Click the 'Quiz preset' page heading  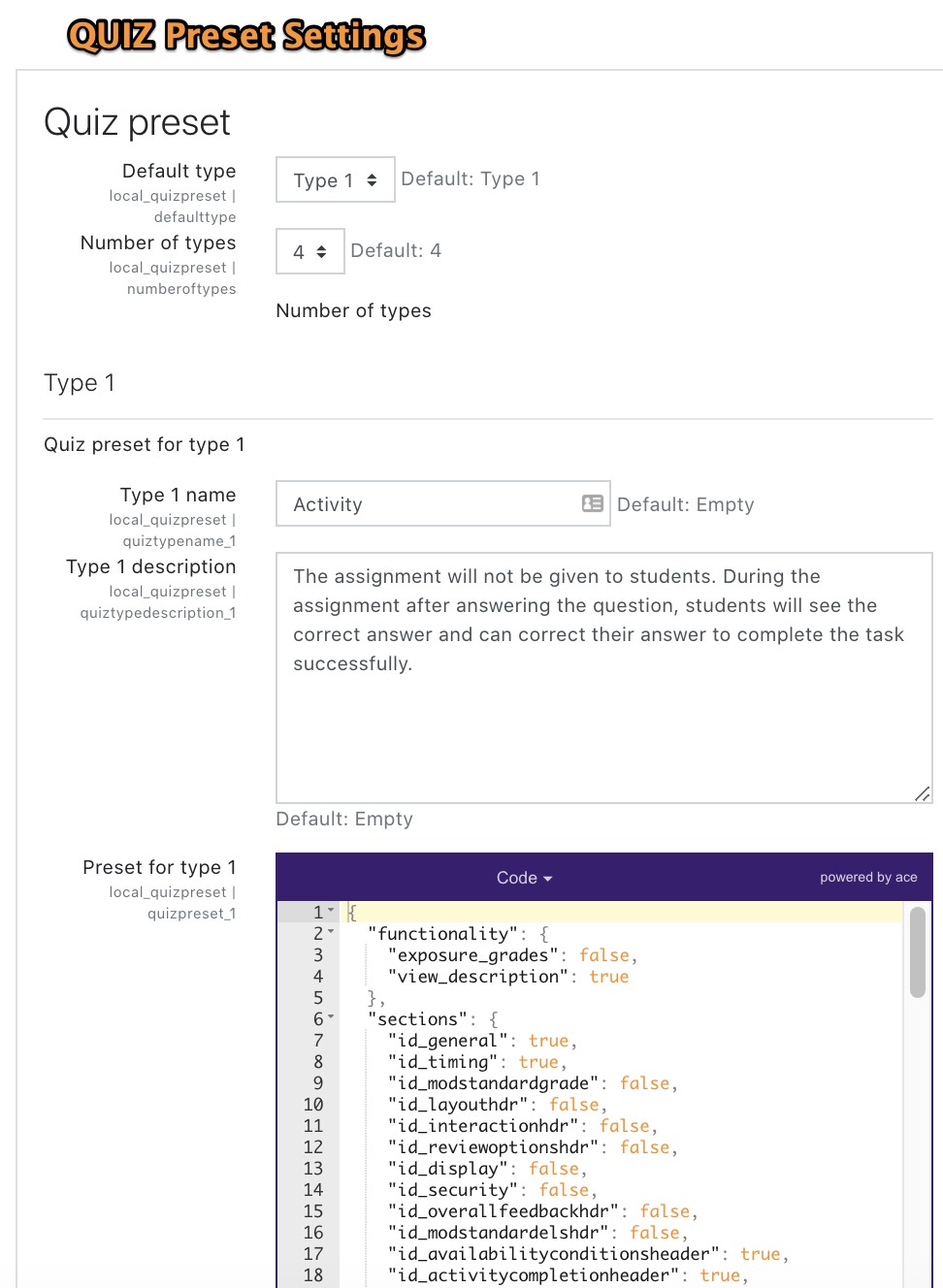click(x=136, y=122)
